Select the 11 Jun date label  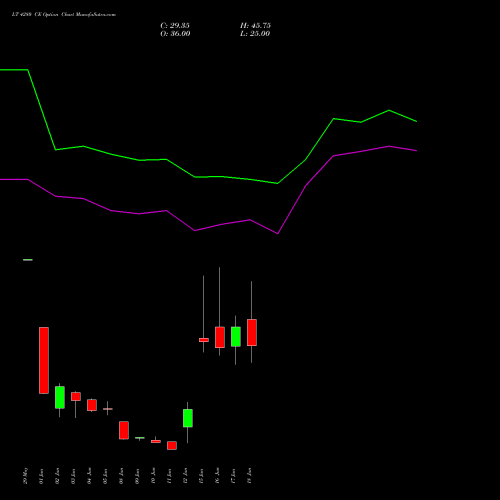coord(170,476)
